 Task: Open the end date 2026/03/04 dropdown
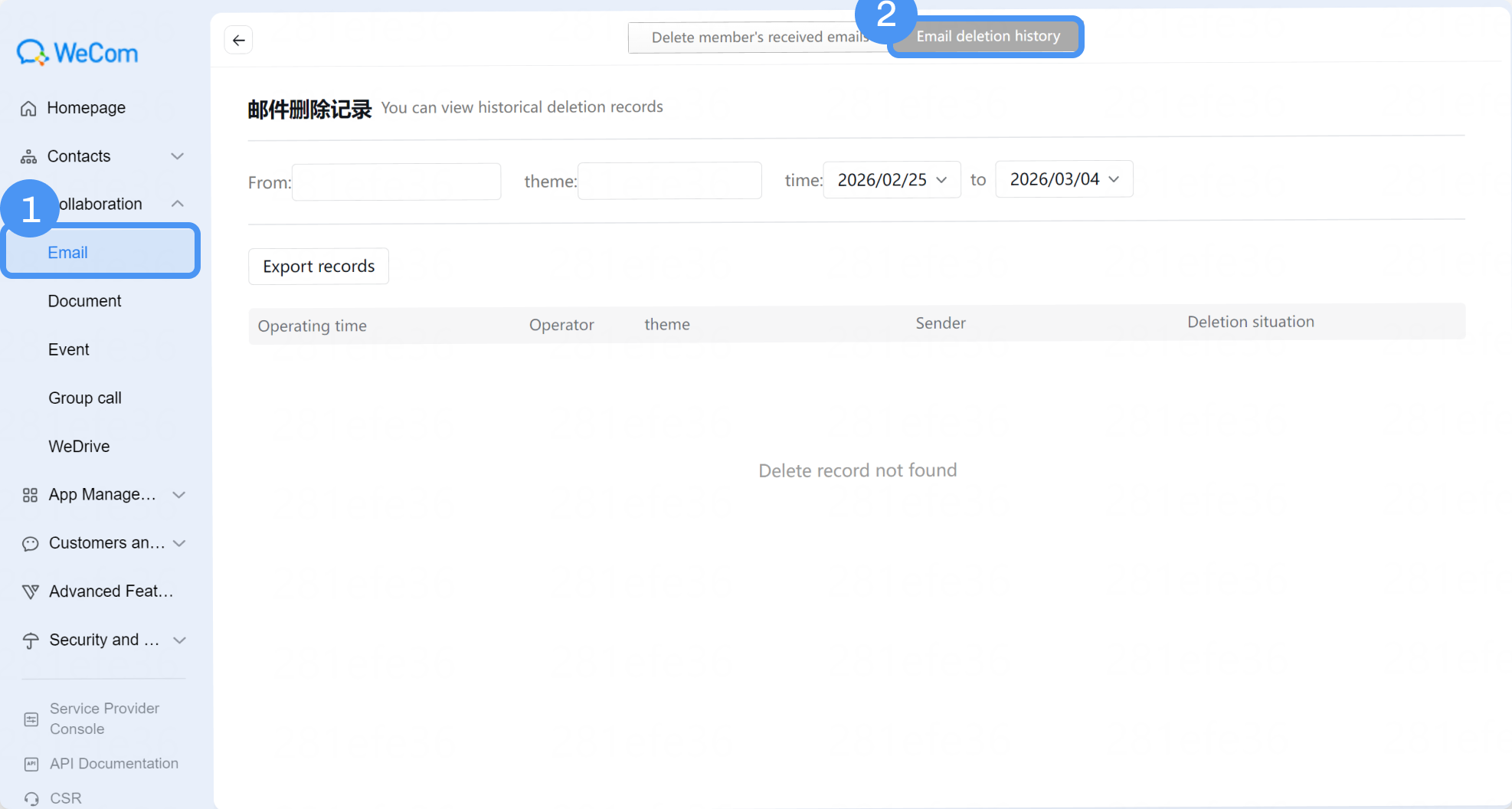click(x=1064, y=179)
